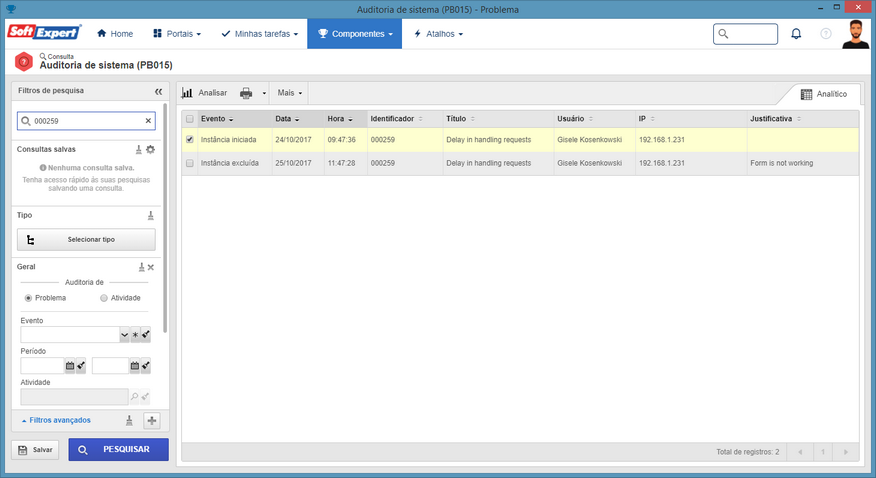The height and width of the screenshot is (478, 876).
Task: Go to Home
Action: (x=115, y=34)
